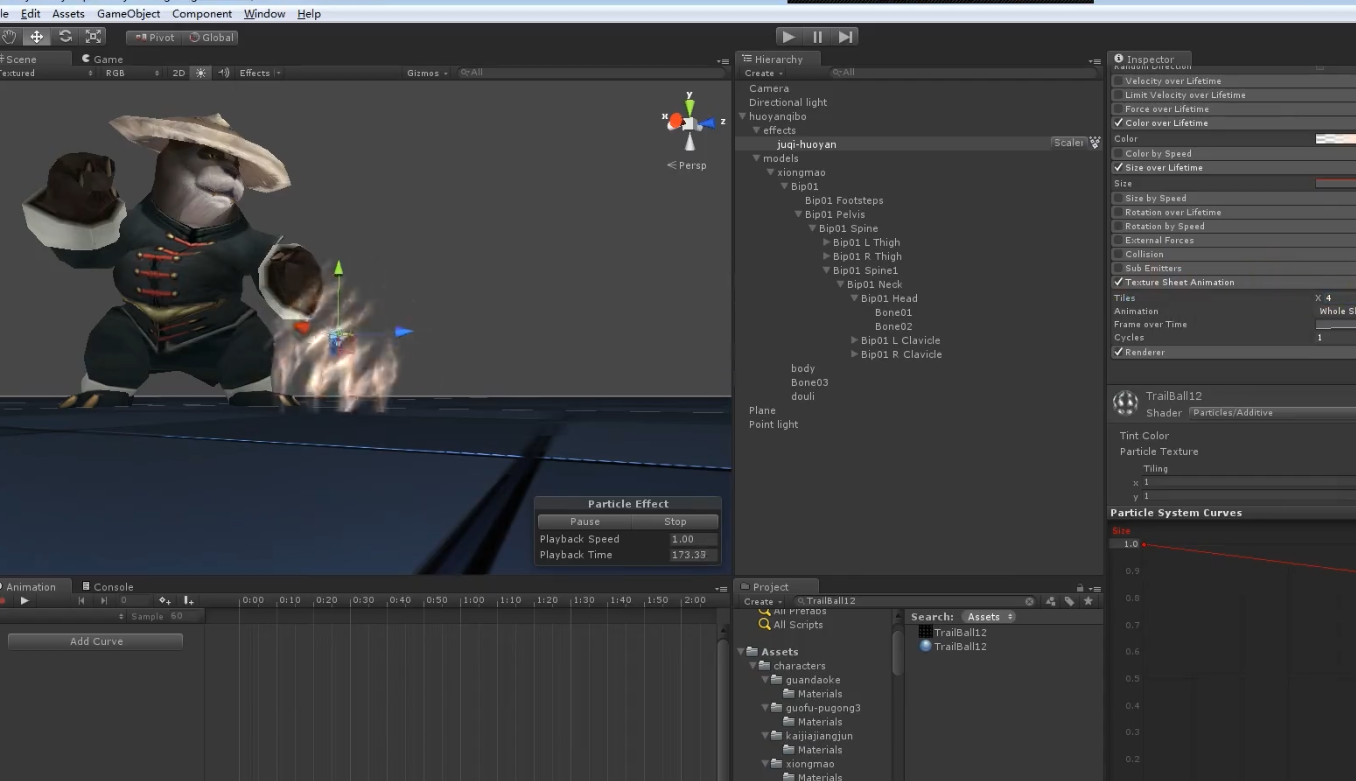Toggle Global handle rotation
Viewport: 1356px width, 781px height.
(210, 38)
